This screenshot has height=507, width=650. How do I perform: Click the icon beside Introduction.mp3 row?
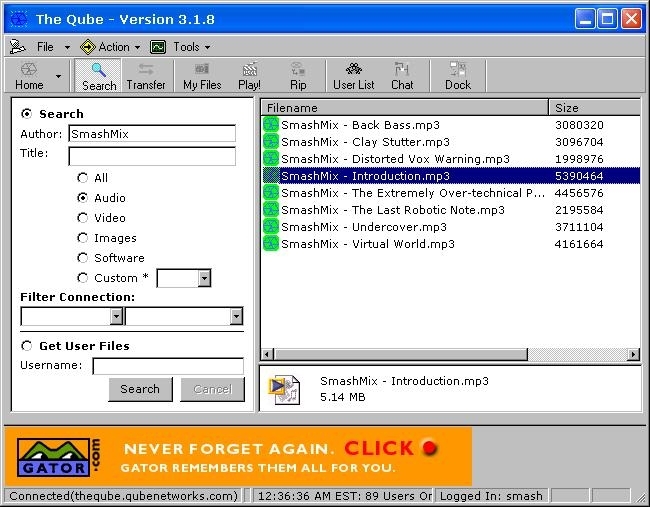tap(271, 176)
